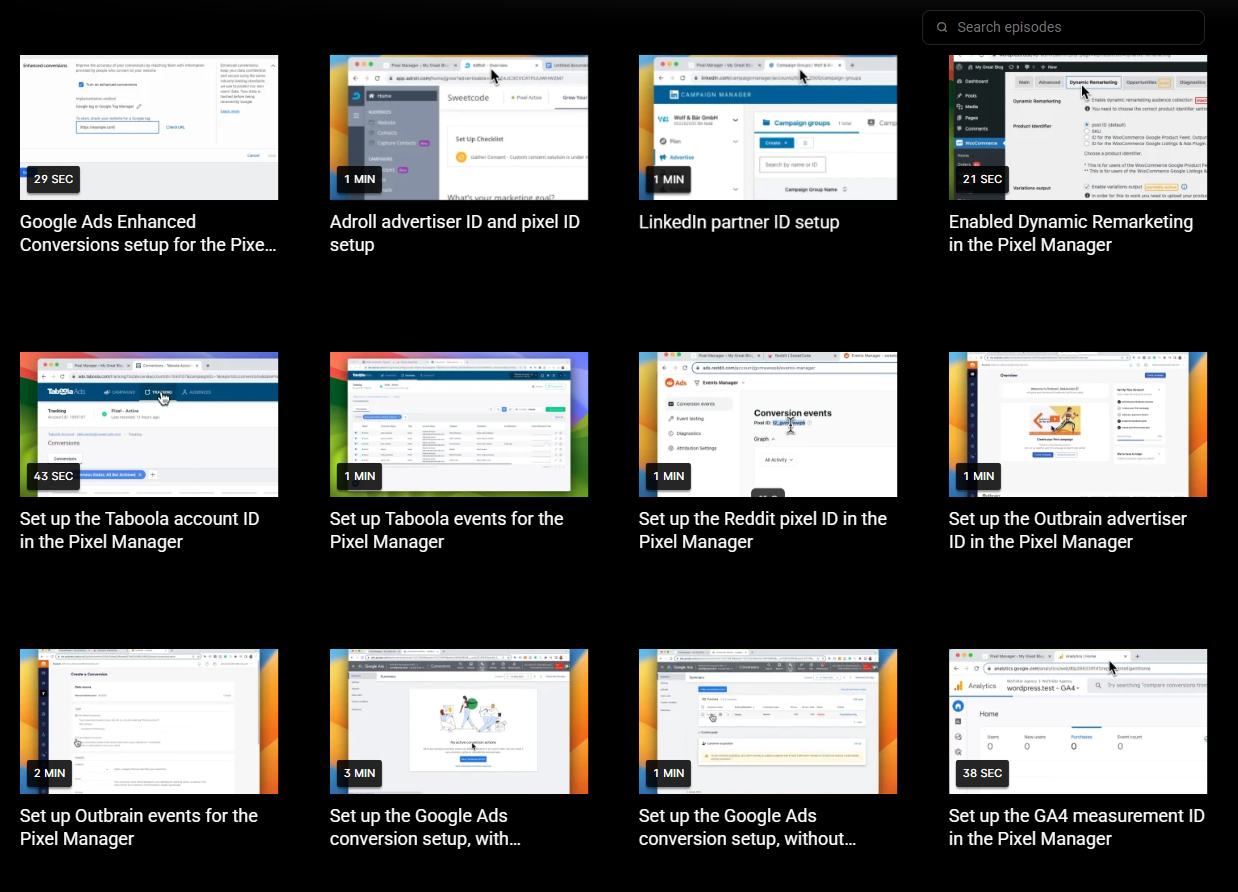
Task: Click the 43 SEC duration badge
Action: (53, 476)
